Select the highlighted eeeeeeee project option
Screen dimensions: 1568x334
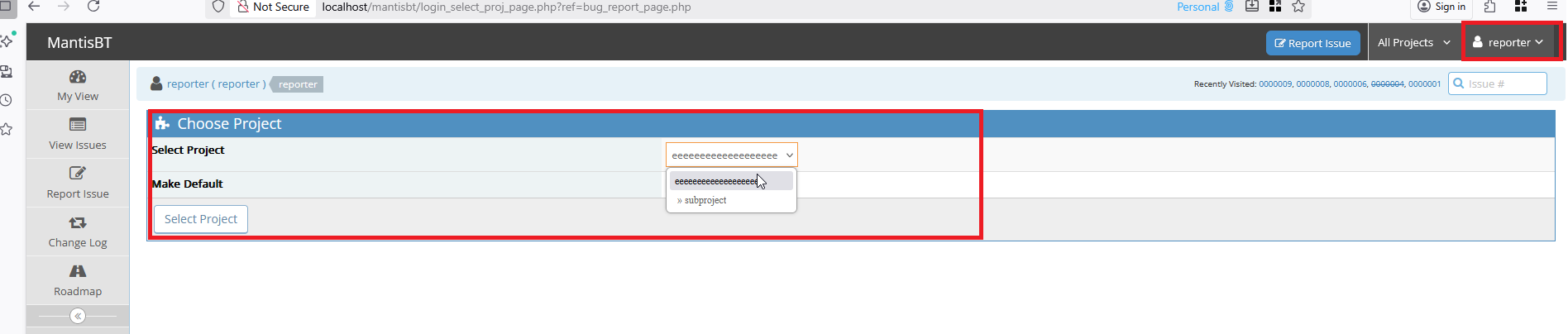716,181
